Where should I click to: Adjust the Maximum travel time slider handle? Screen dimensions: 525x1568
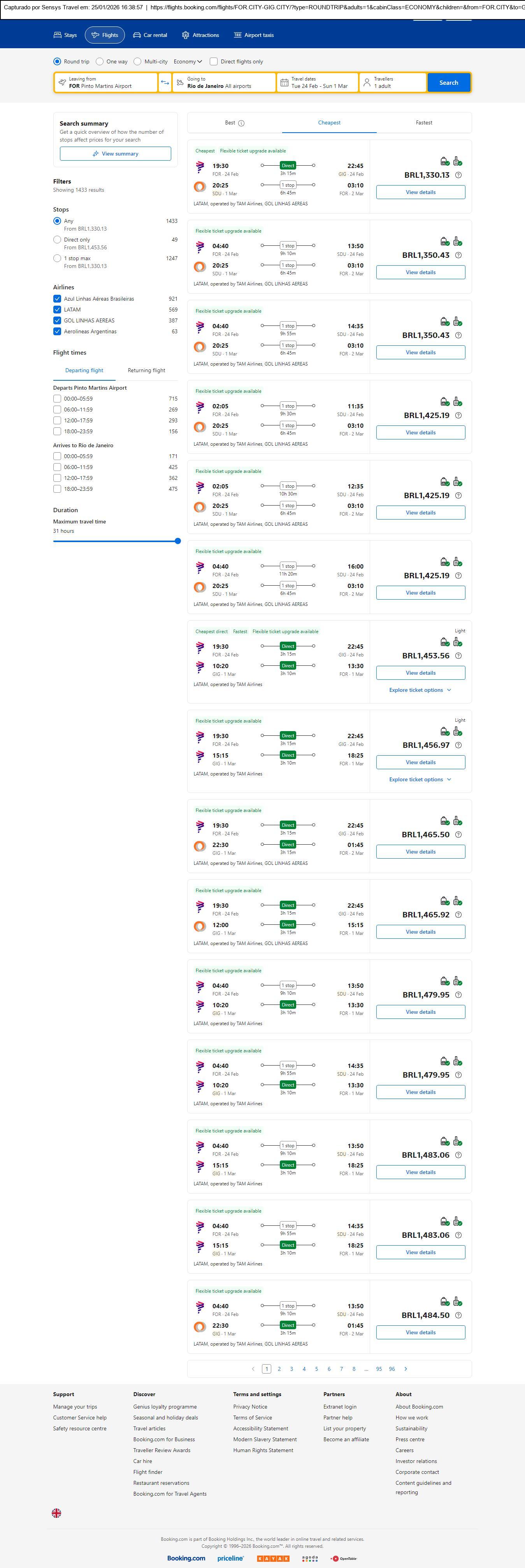point(178,541)
